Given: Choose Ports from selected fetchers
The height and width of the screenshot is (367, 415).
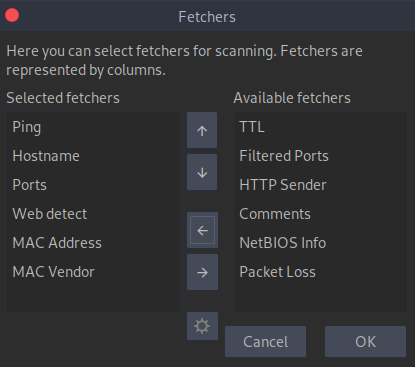Looking at the screenshot, I should click(93, 185).
